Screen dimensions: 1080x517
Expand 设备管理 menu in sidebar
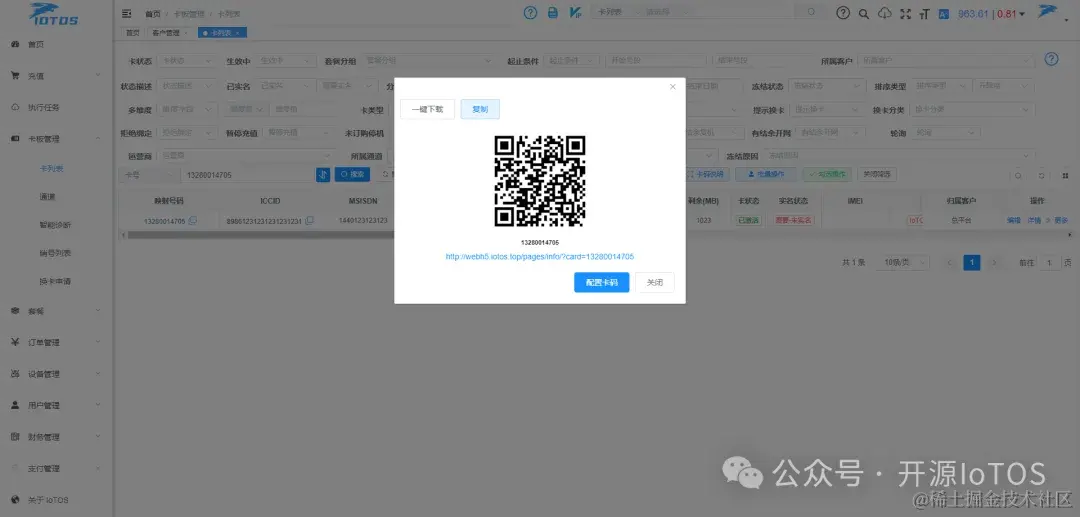point(56,374)
